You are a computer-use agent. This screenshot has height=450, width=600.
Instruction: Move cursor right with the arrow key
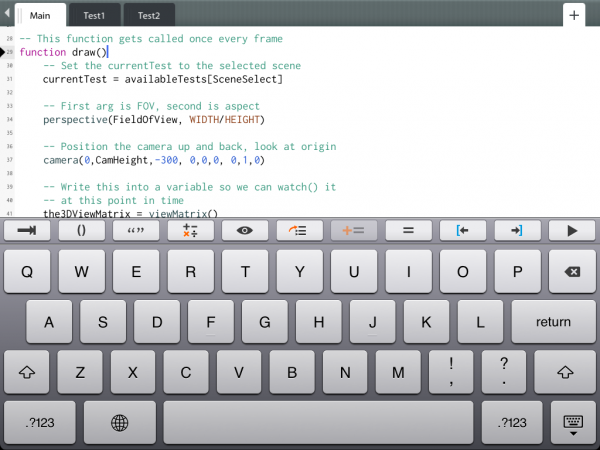coord(516,230)
